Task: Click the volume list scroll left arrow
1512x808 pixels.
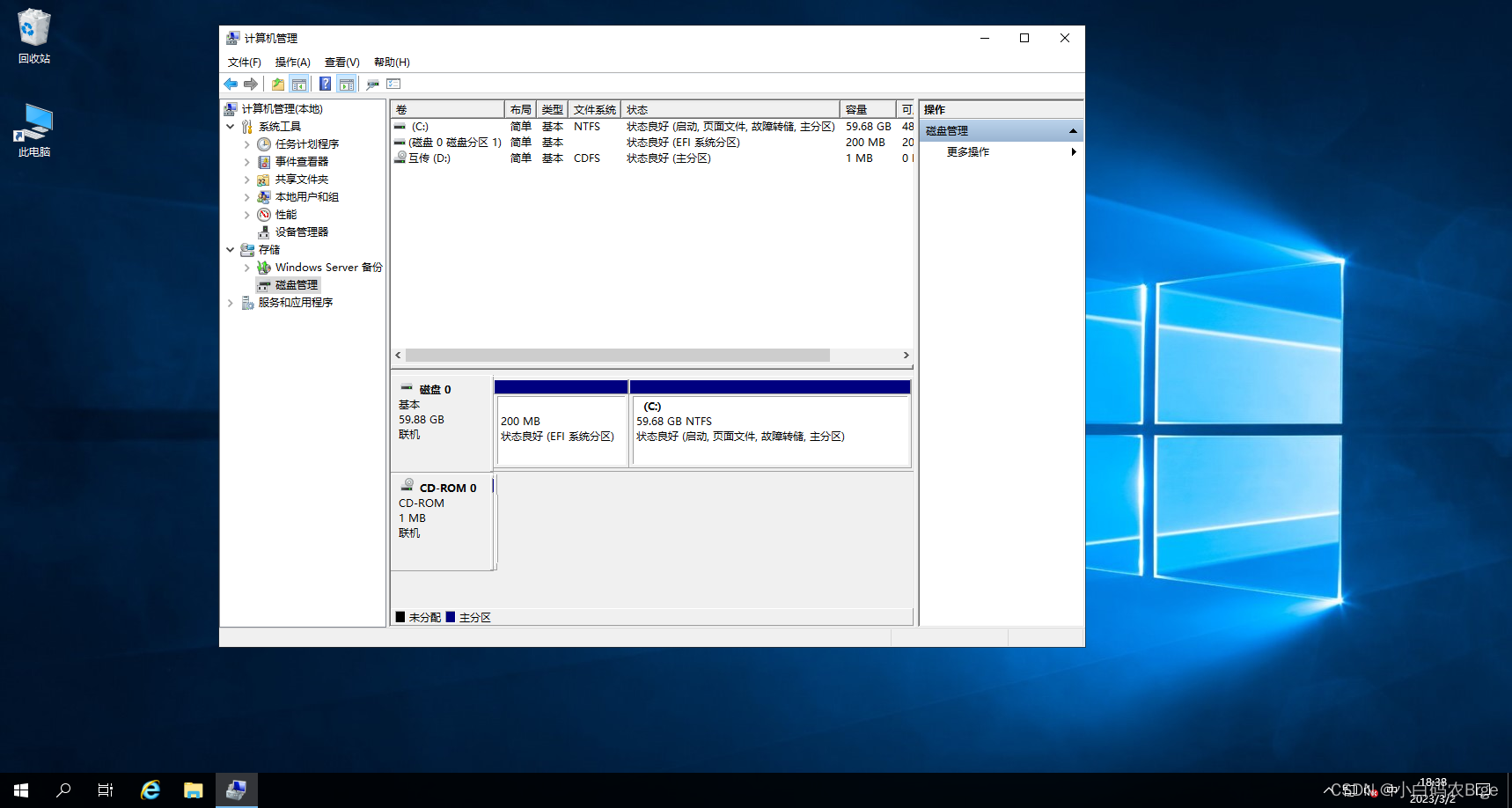Action: (399, 356)
